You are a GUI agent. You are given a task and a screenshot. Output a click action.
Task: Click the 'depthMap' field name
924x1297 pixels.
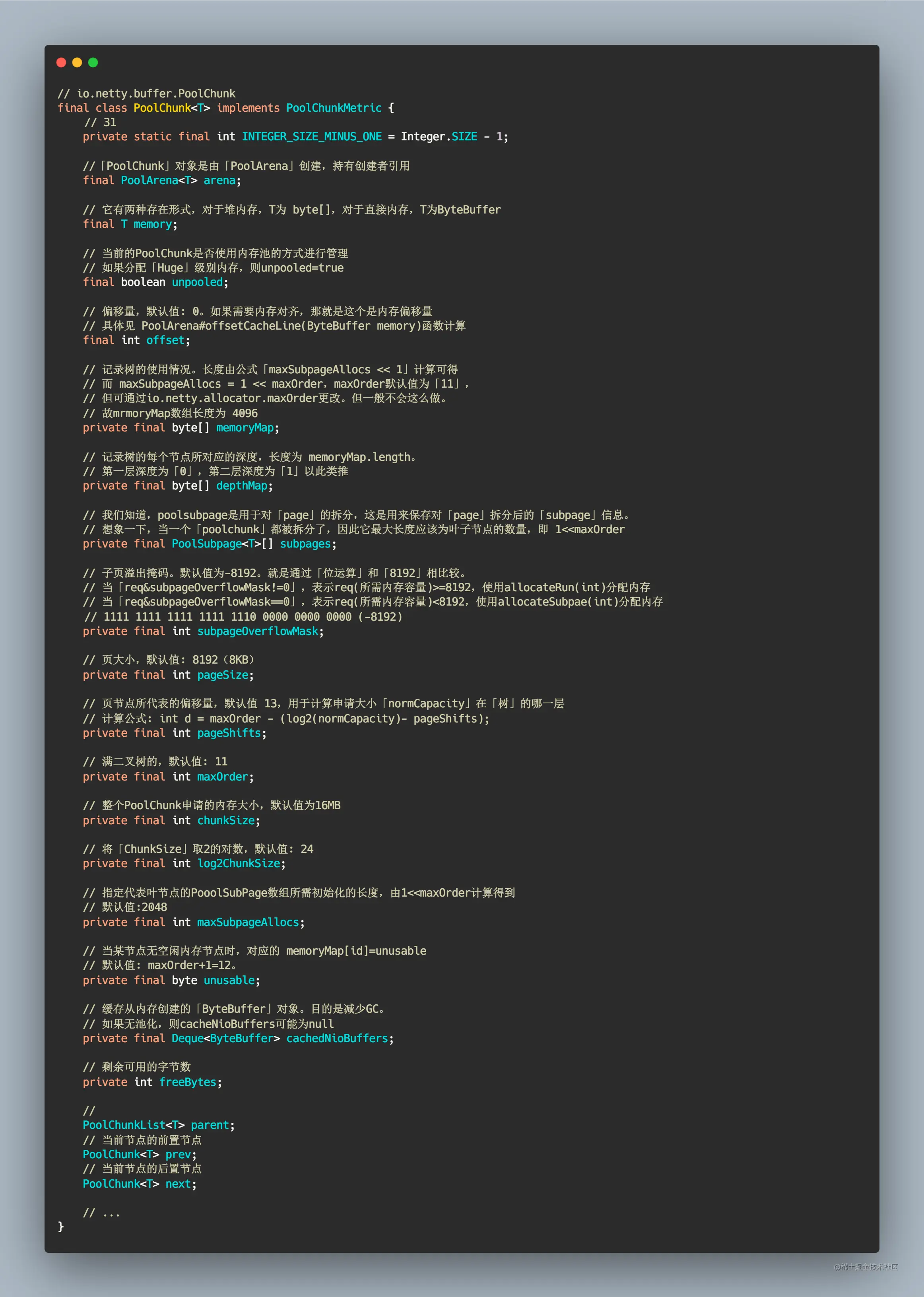(x=242, y=486)
